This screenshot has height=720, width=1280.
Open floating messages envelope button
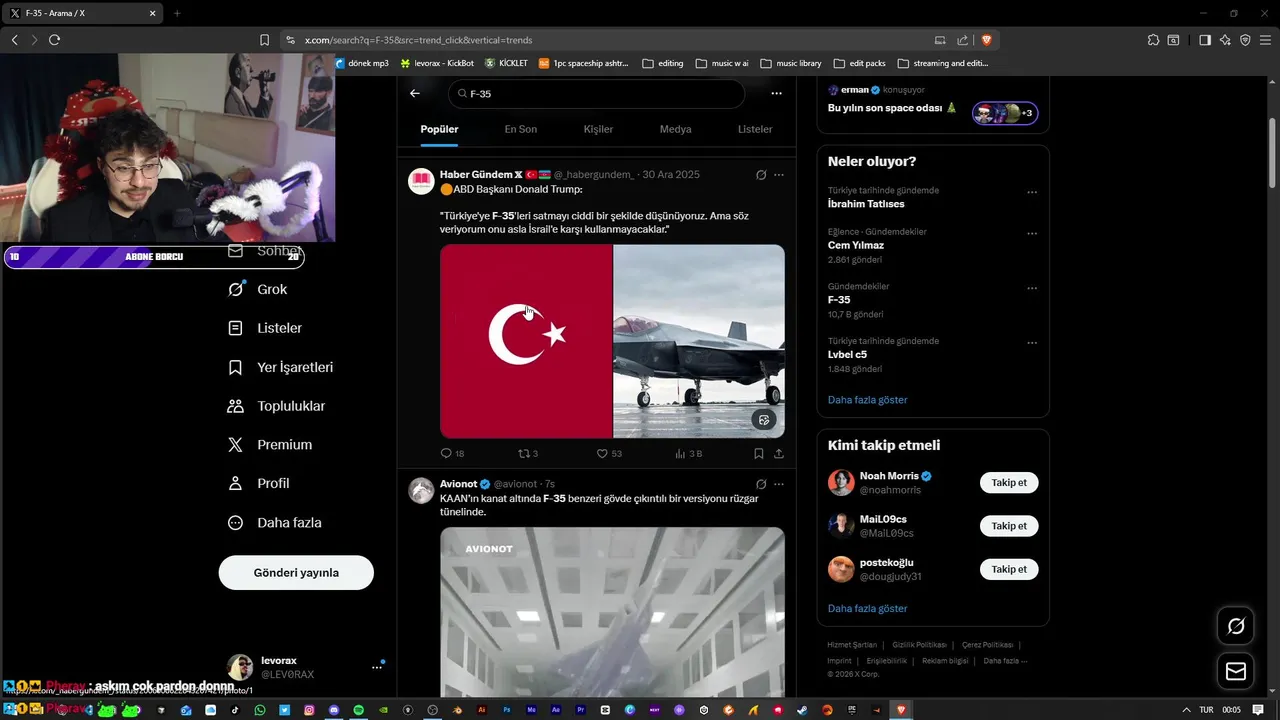pos(1236,672)
